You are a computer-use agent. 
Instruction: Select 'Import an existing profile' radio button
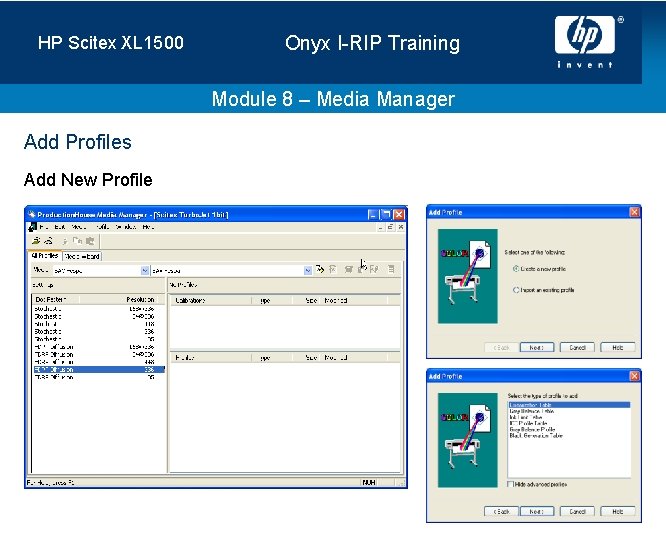click(516, 290)
